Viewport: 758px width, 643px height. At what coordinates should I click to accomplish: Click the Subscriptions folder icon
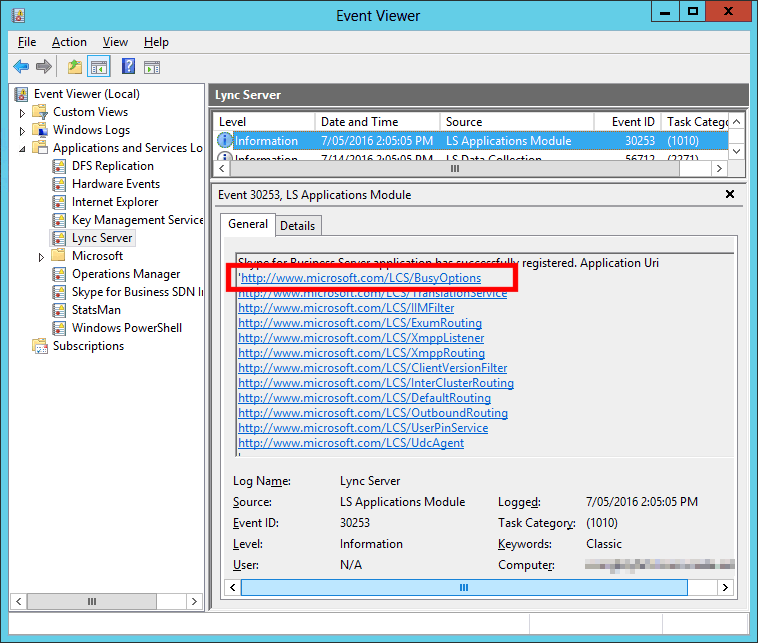click(x=40, y=346)
